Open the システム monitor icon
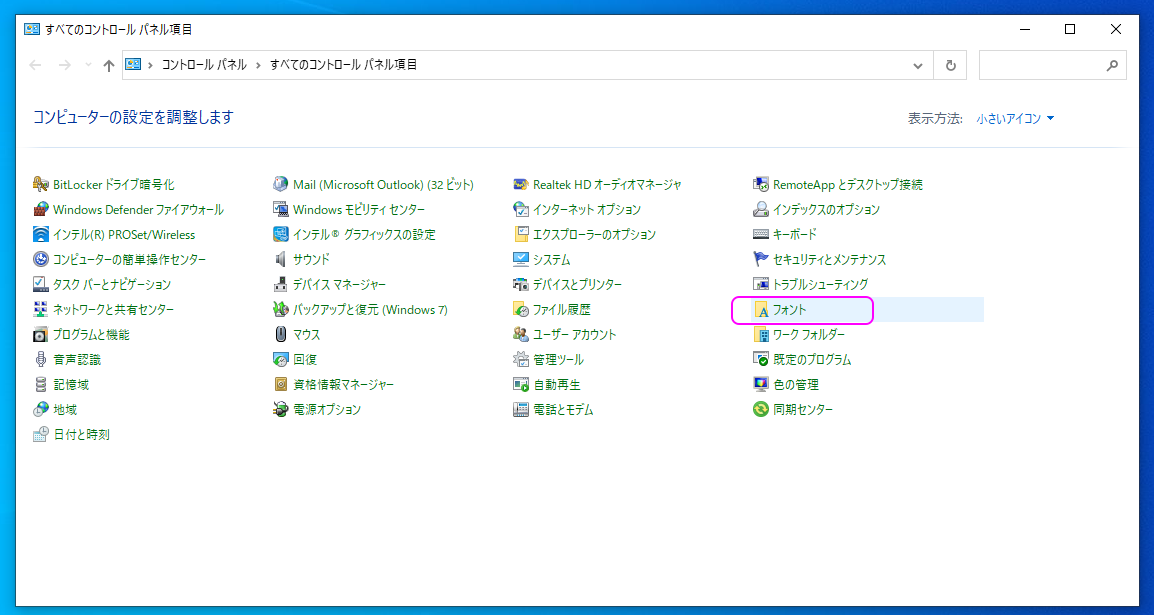Viewport: 1154px width, 615px height. pos(521,259)
